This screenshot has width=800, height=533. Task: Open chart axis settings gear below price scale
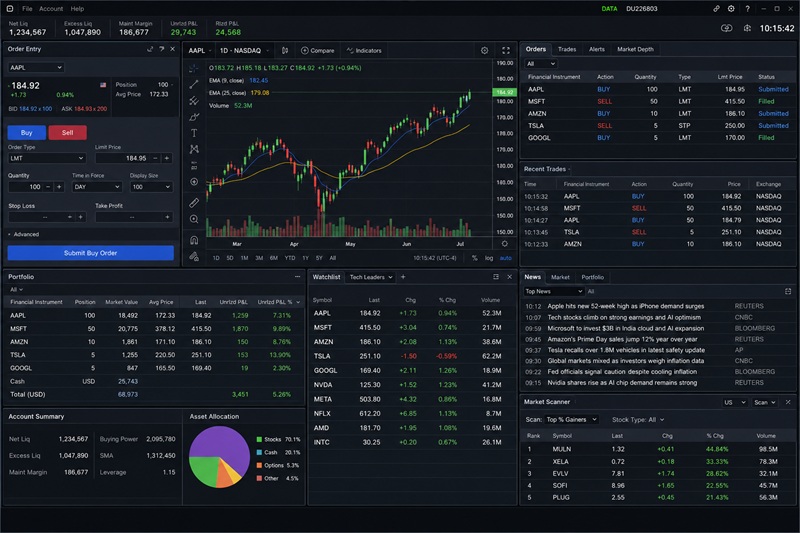coord(504,244)
